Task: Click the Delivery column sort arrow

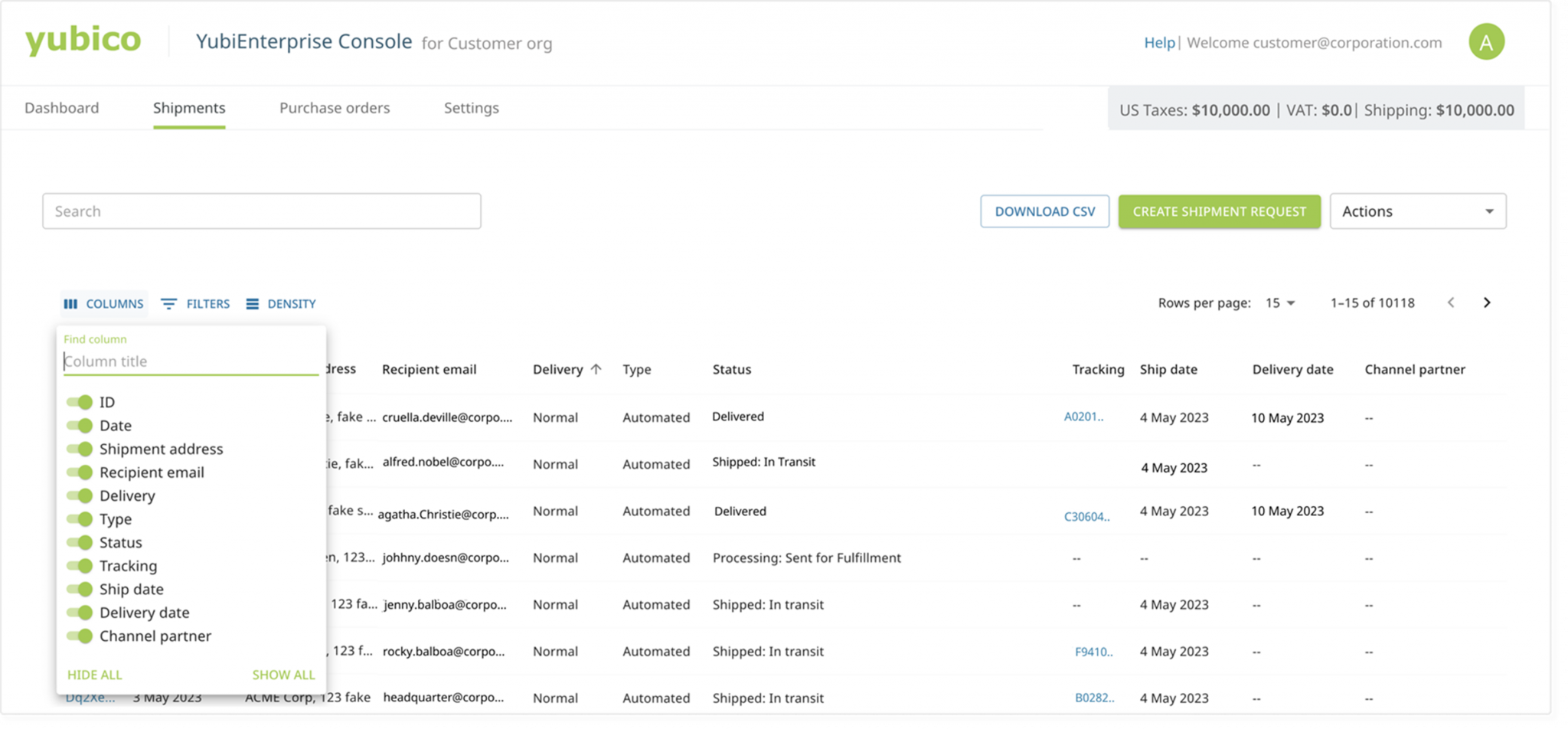Action: (x=596, y=369)
